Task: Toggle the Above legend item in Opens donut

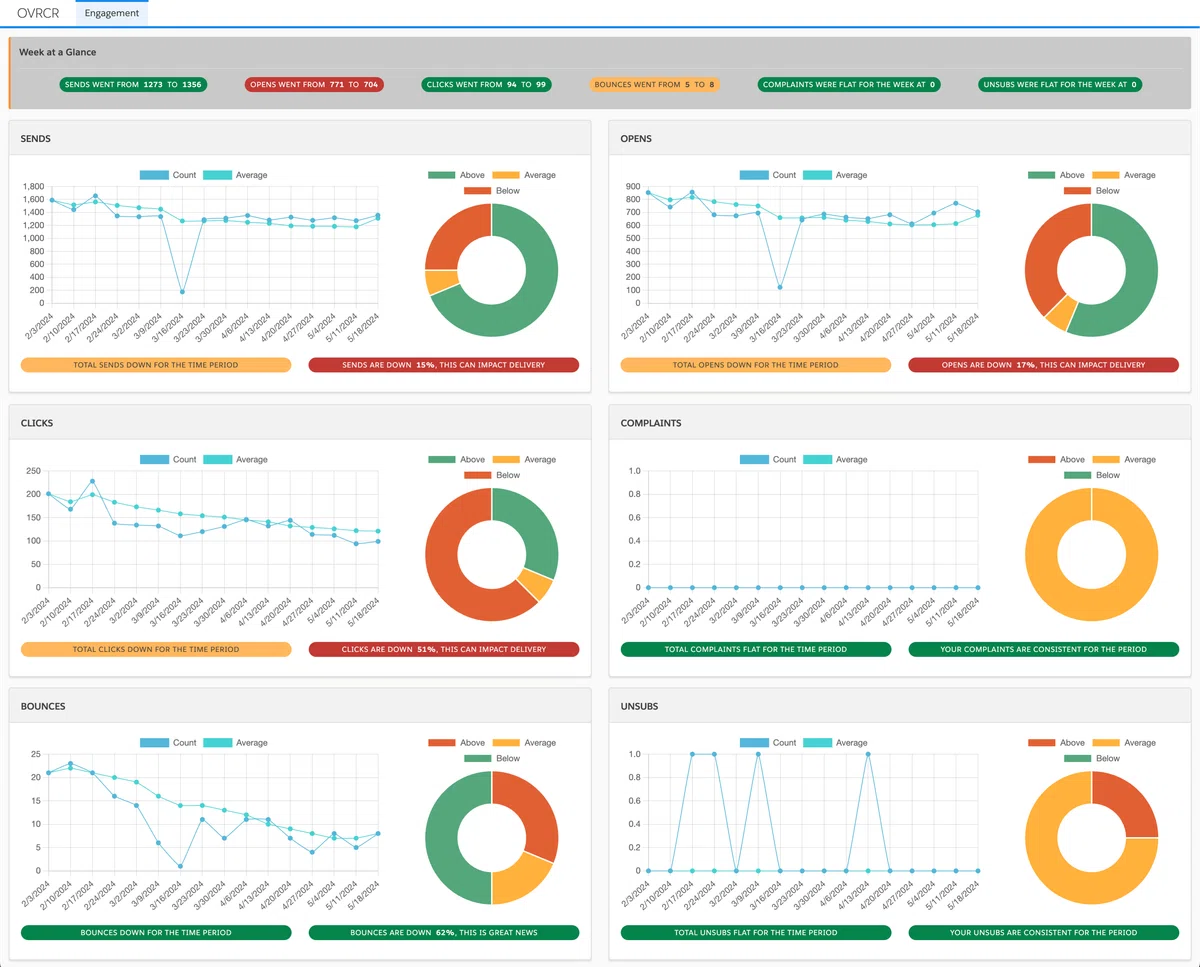Action: (x=1057, y=175)
